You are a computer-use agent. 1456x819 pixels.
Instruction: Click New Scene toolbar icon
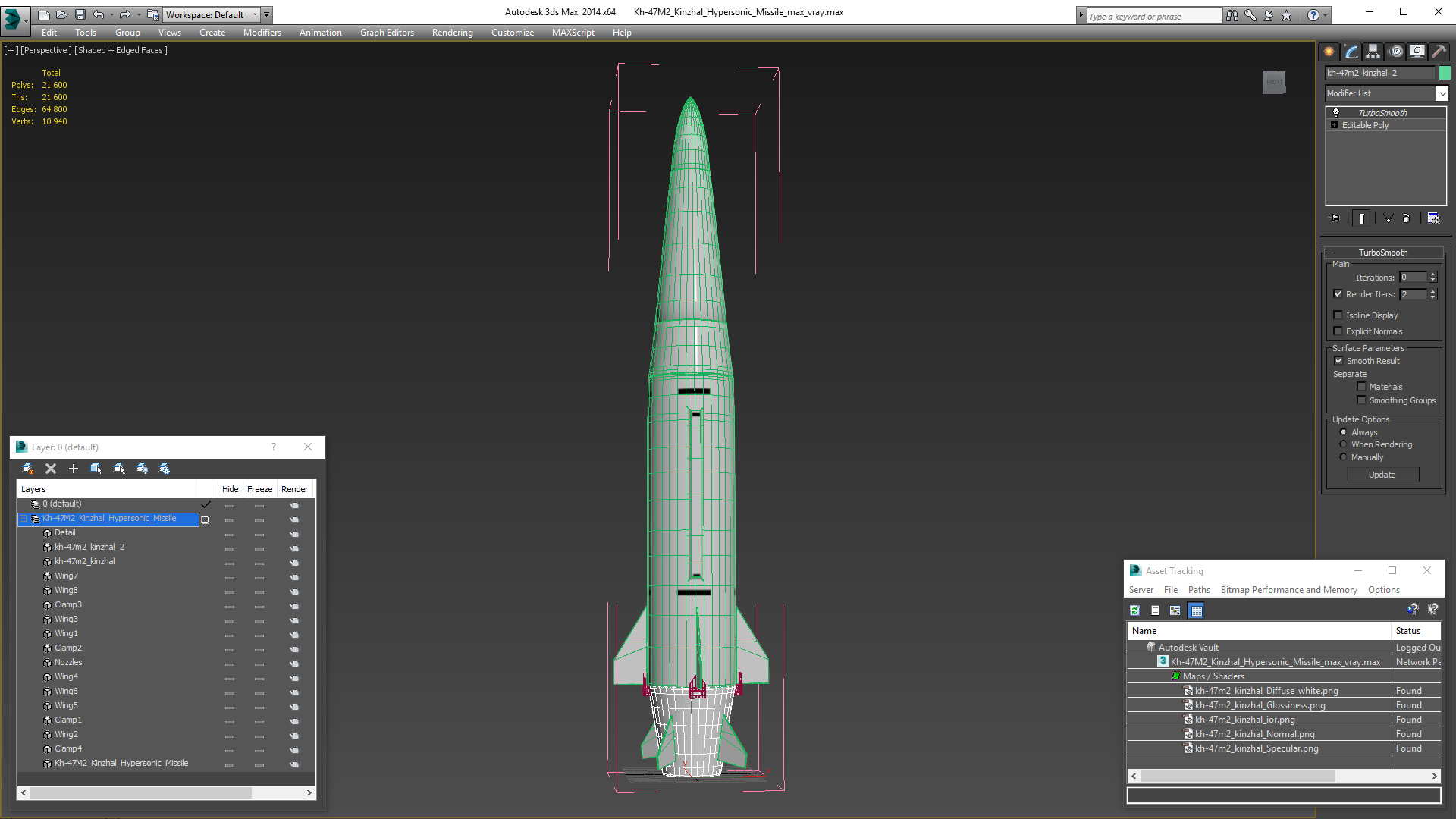(x=43, y=14)
